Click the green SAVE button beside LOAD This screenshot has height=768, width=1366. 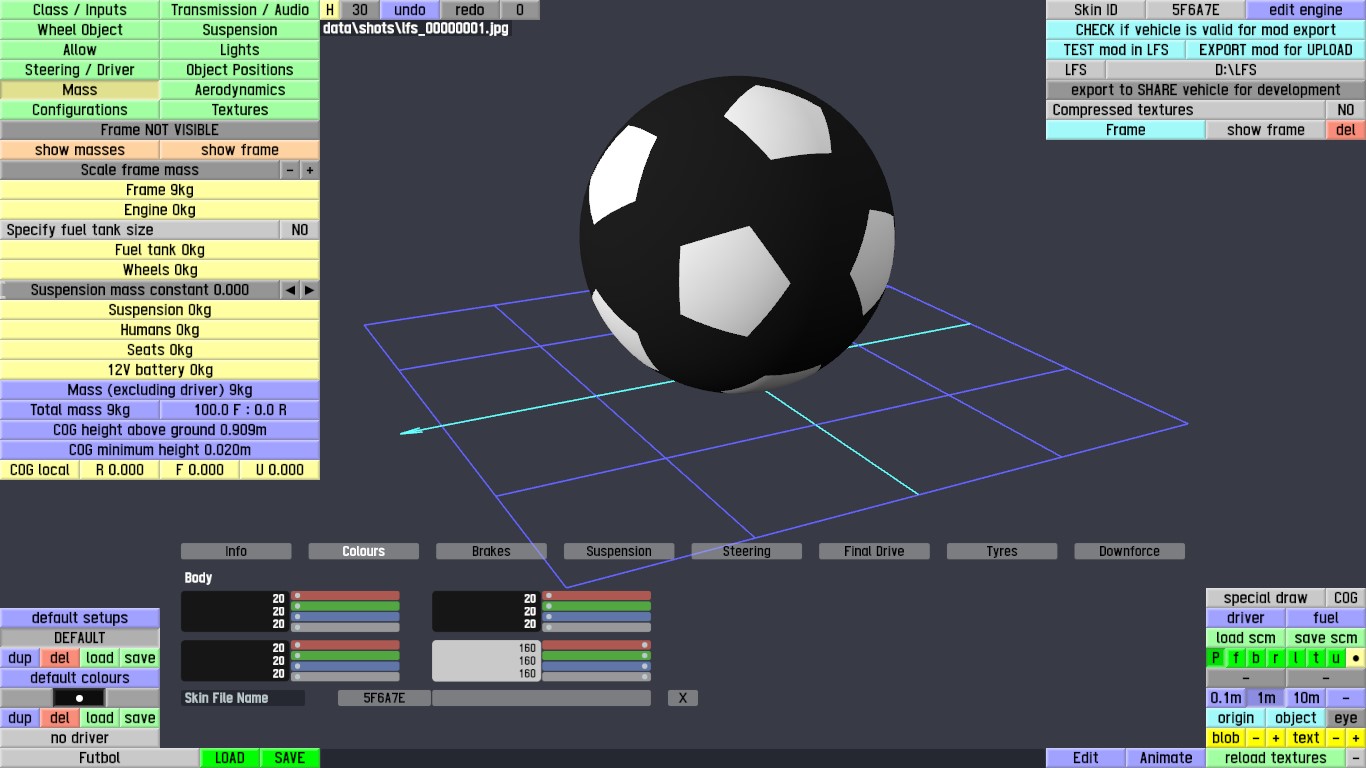(x=290, y=758)
